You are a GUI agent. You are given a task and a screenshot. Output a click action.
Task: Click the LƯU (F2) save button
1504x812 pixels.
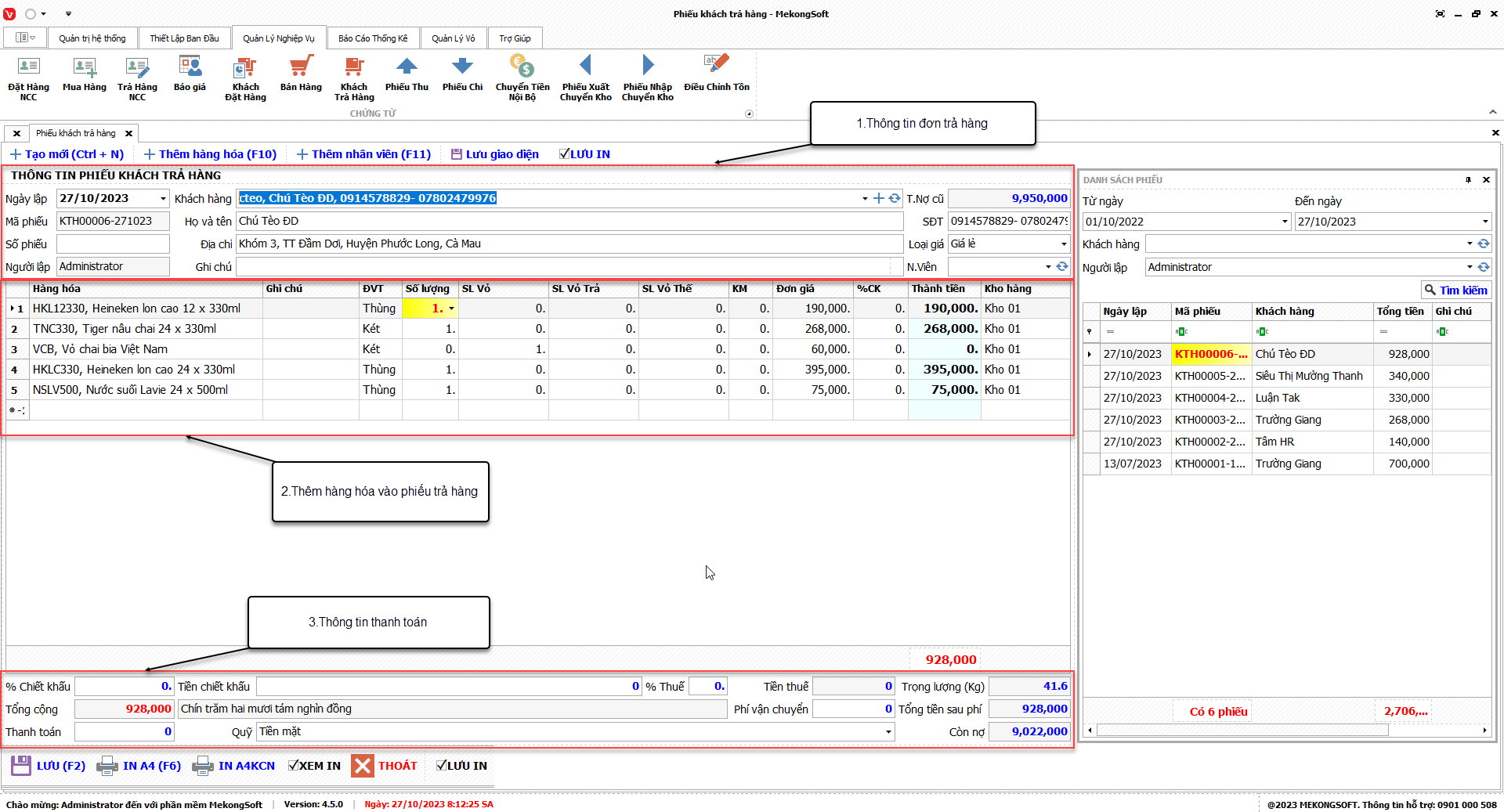49,766
